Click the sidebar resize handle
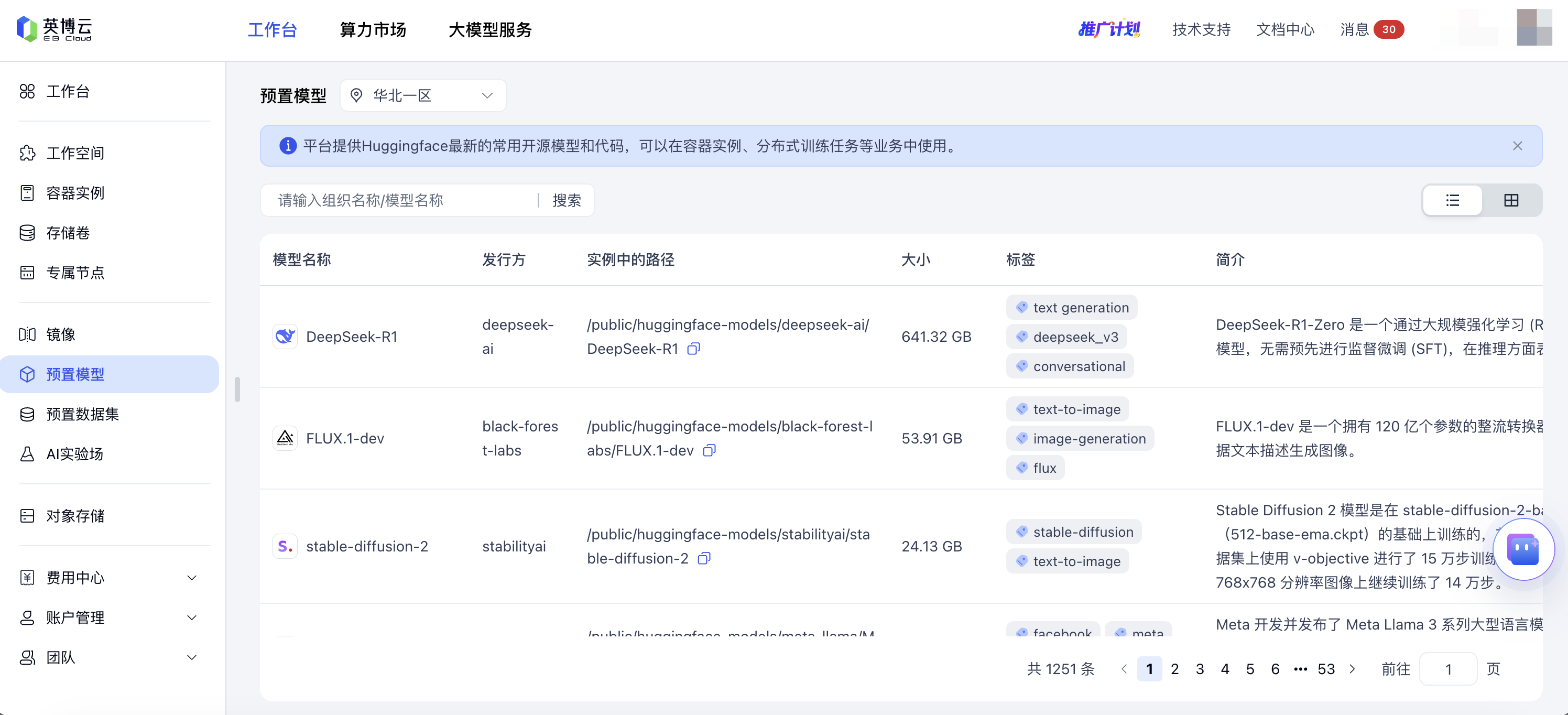The image size is (1568, 715). click(237, 389)
